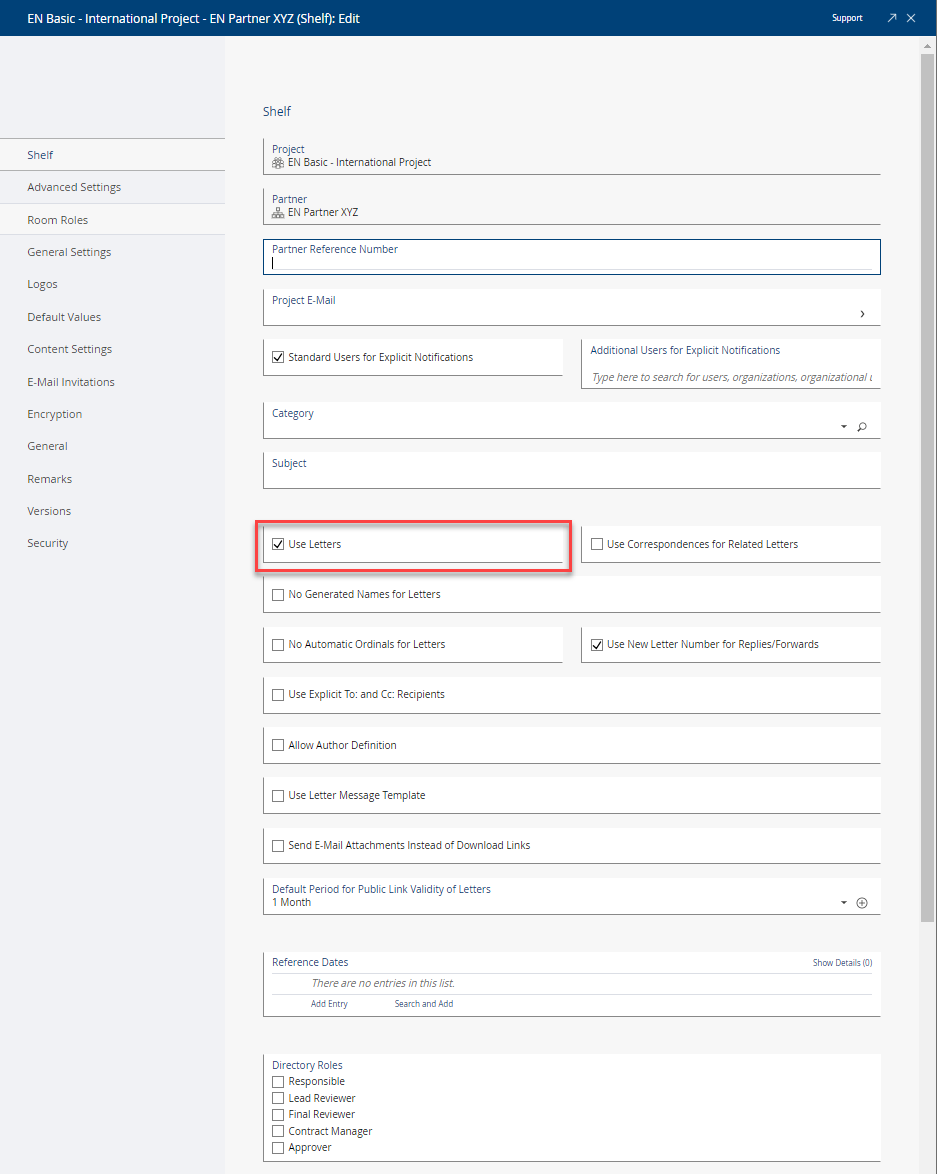Open the Category dropdown arrow

(x=843, y=427)
